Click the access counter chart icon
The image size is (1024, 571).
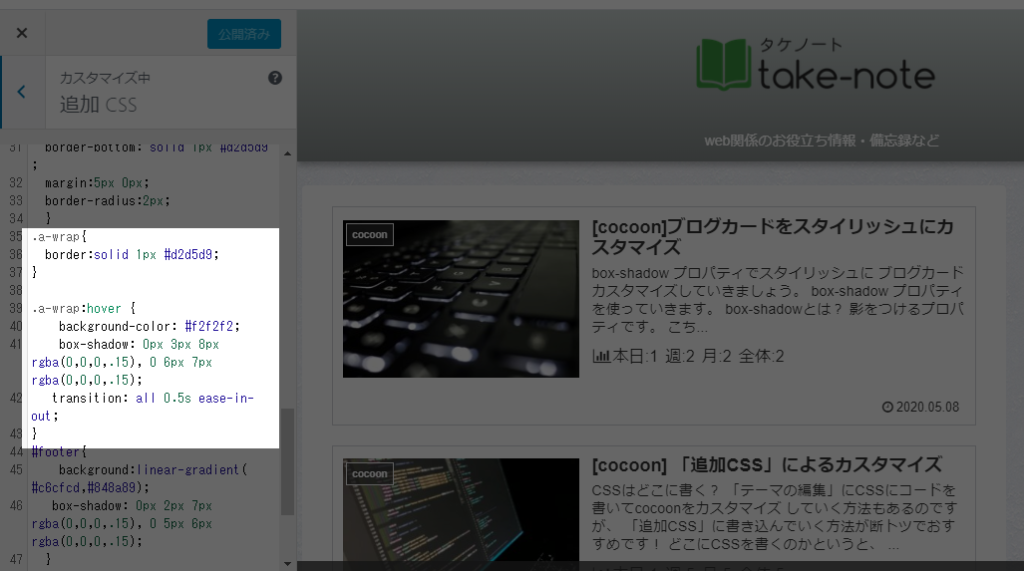pyautogui.click(x=601, y=356)
